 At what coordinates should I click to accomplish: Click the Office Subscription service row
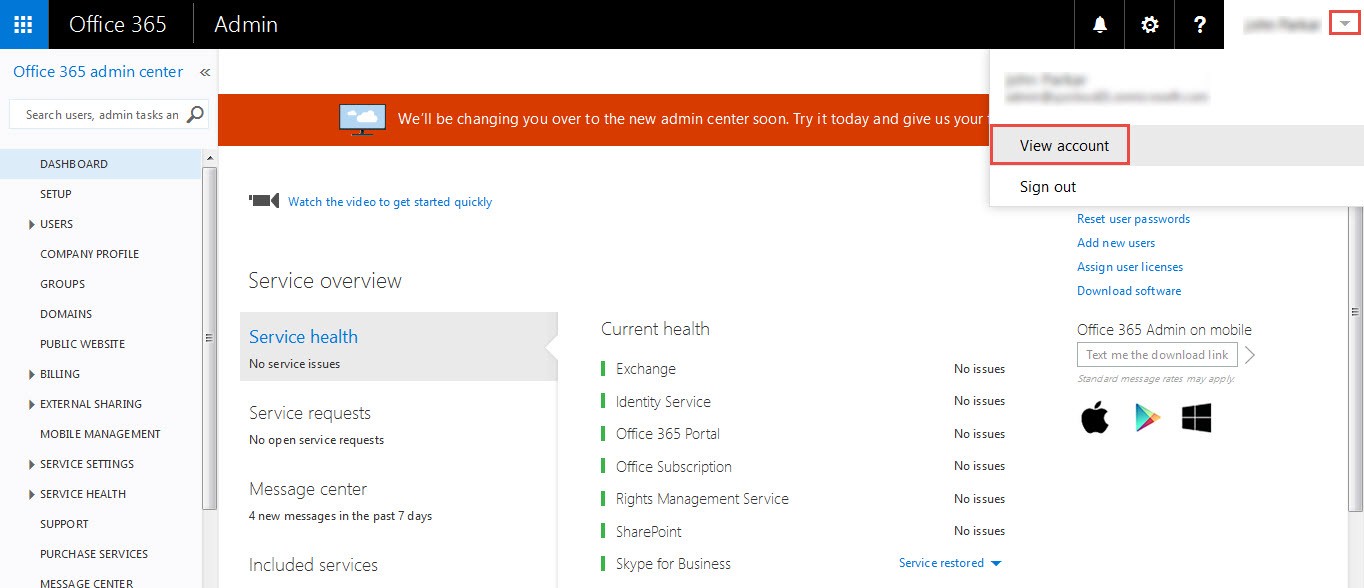point(803,466)
